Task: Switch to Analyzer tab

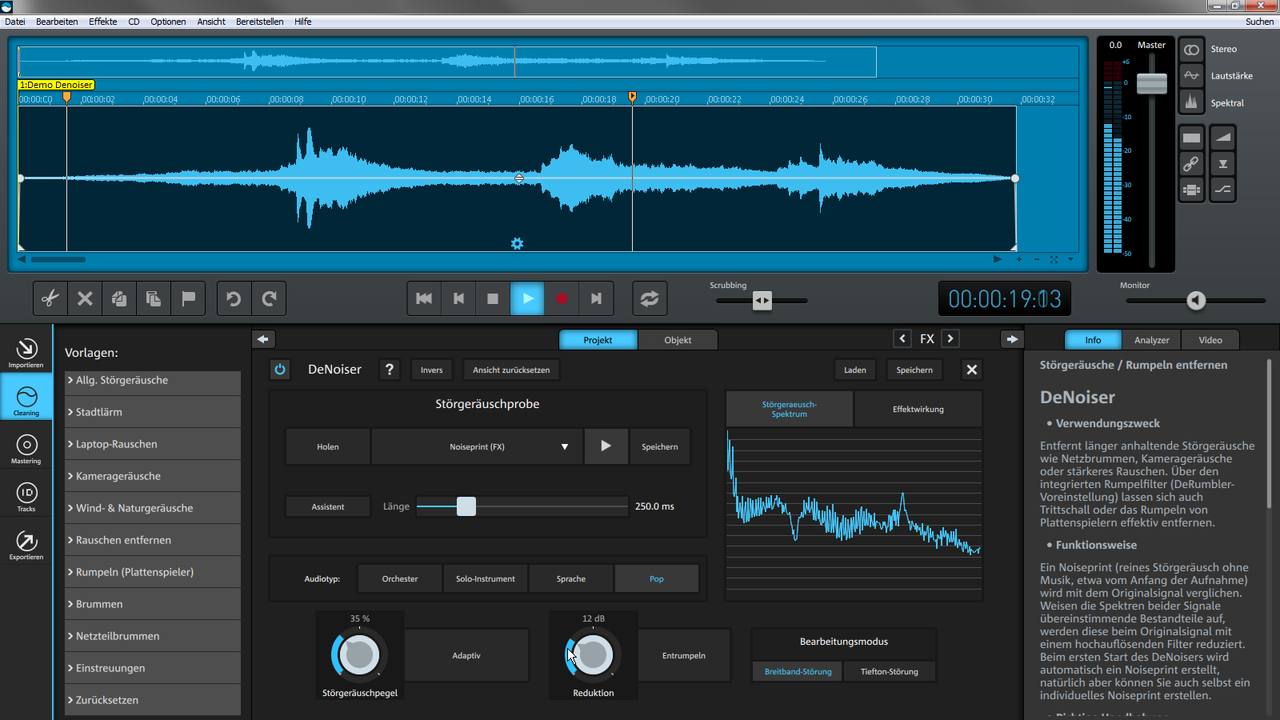Action: (x=1152, y=340)
